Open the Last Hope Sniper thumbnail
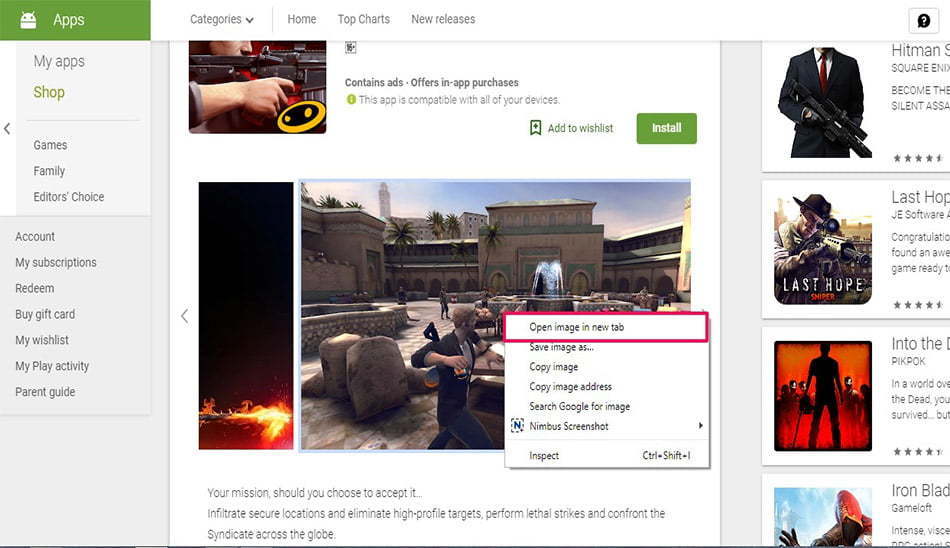Viewport: 950px width, 548px height. coord(823,249)
